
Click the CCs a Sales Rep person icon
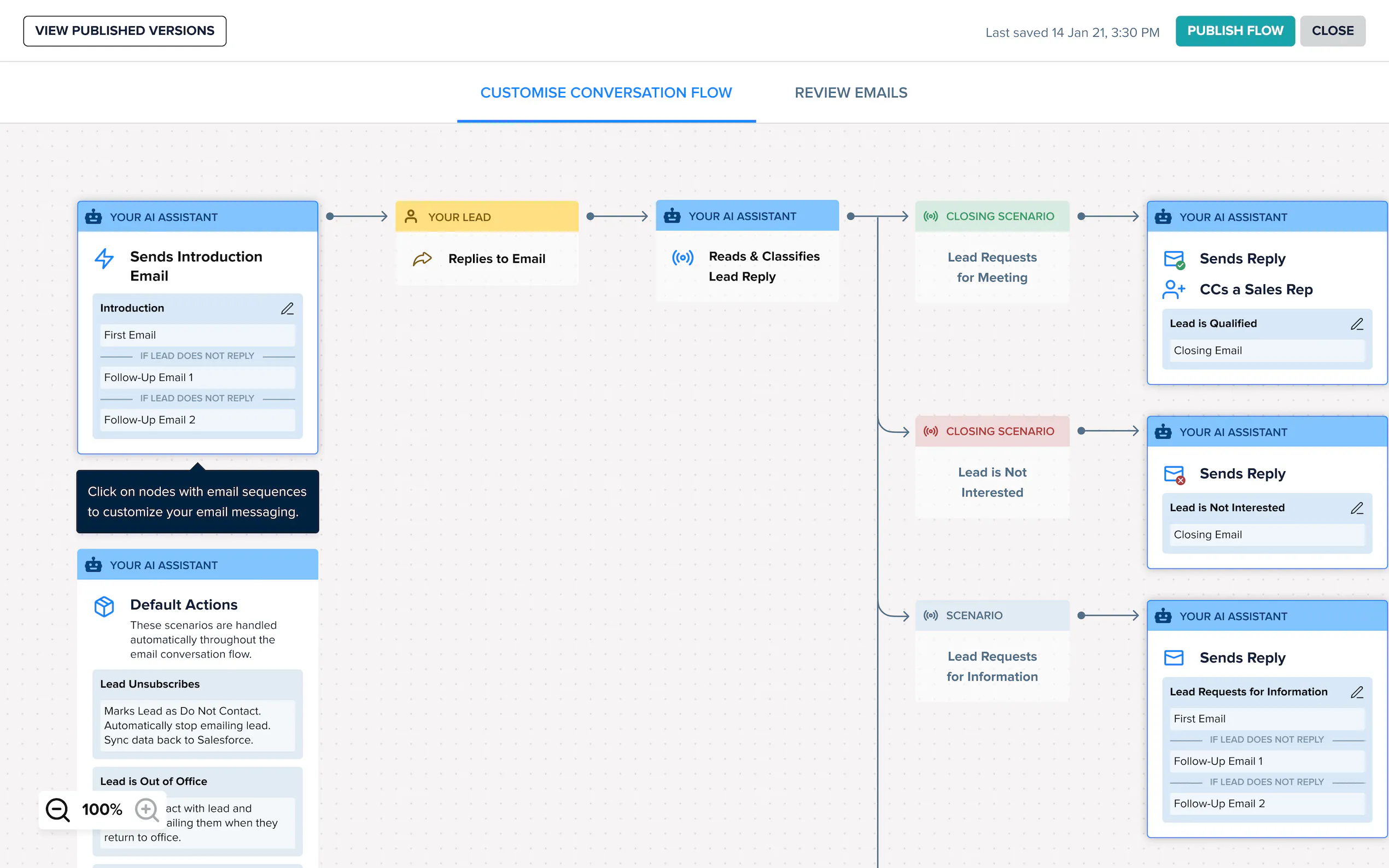click(1173, 289)
